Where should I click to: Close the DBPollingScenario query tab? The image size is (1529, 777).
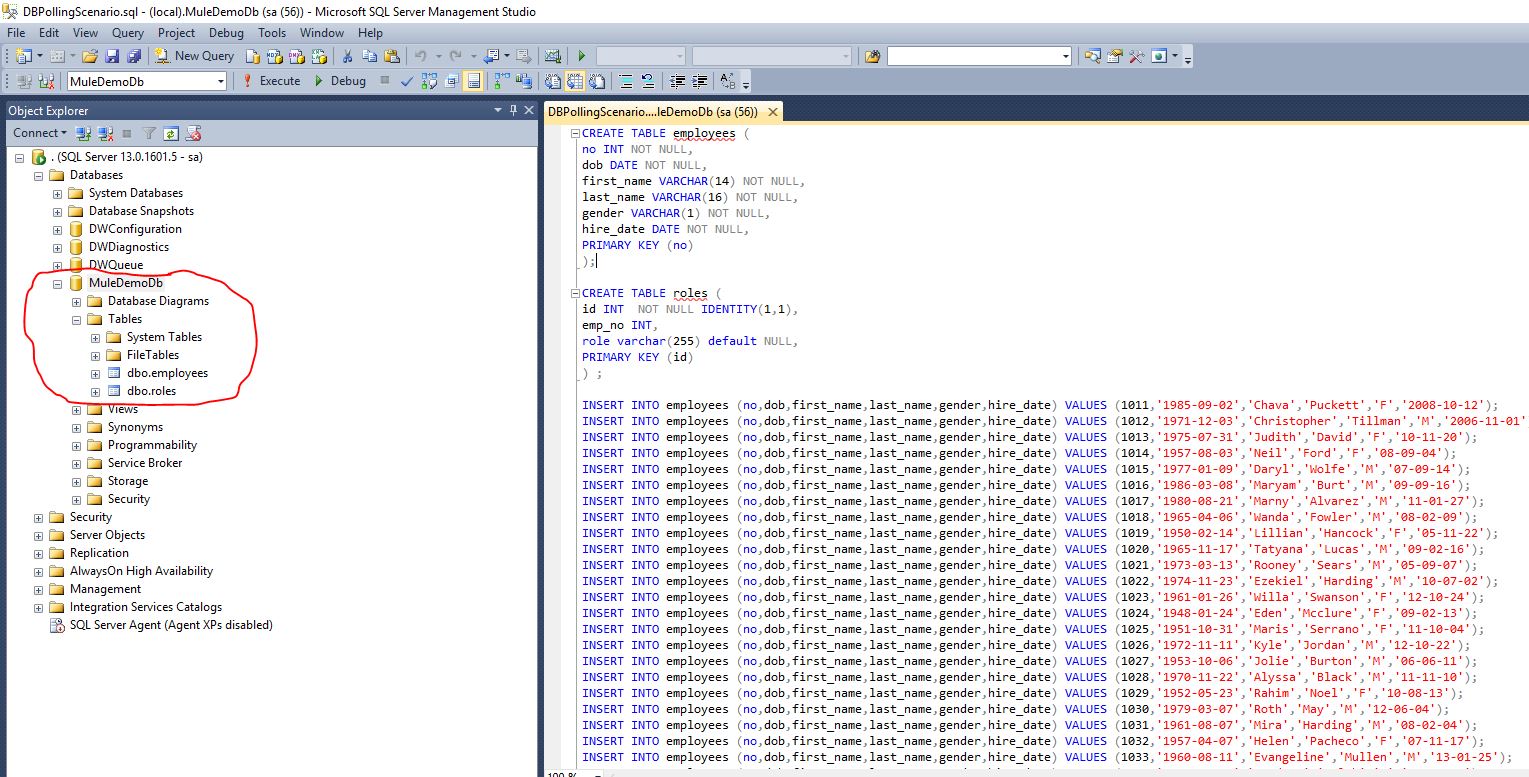pos(771,112)
